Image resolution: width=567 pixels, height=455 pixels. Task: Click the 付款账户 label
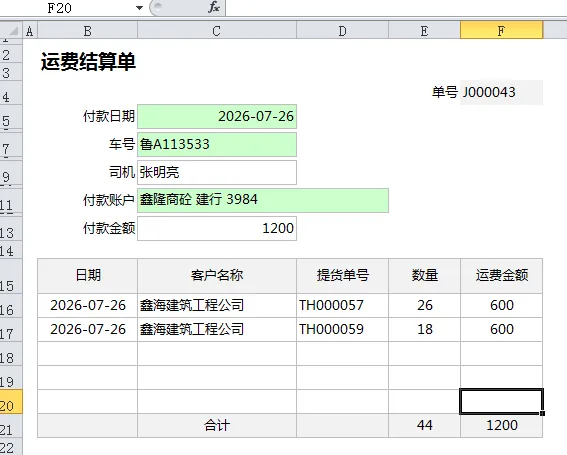[x=109, y=200]
